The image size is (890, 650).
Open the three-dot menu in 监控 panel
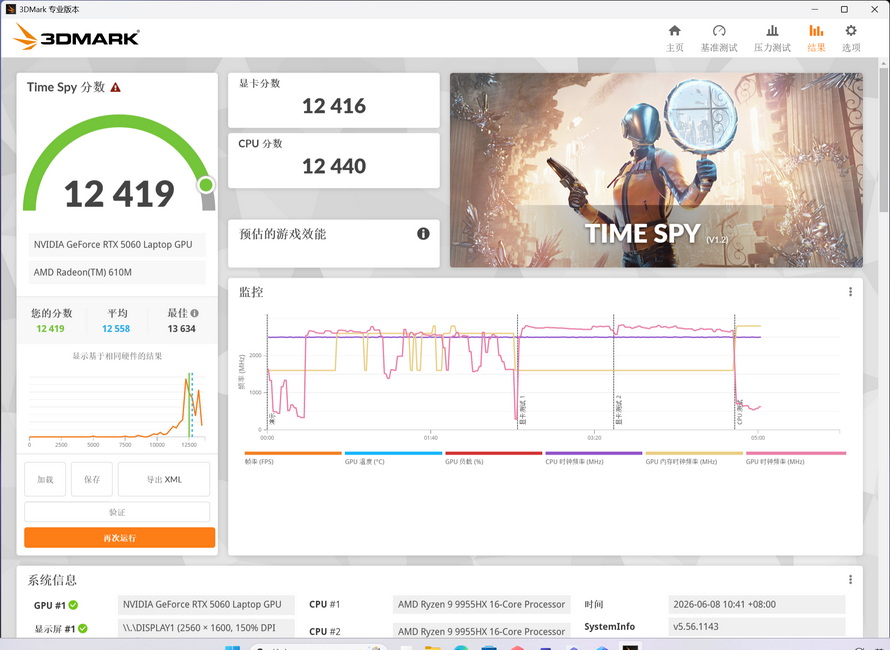(850, 292)
